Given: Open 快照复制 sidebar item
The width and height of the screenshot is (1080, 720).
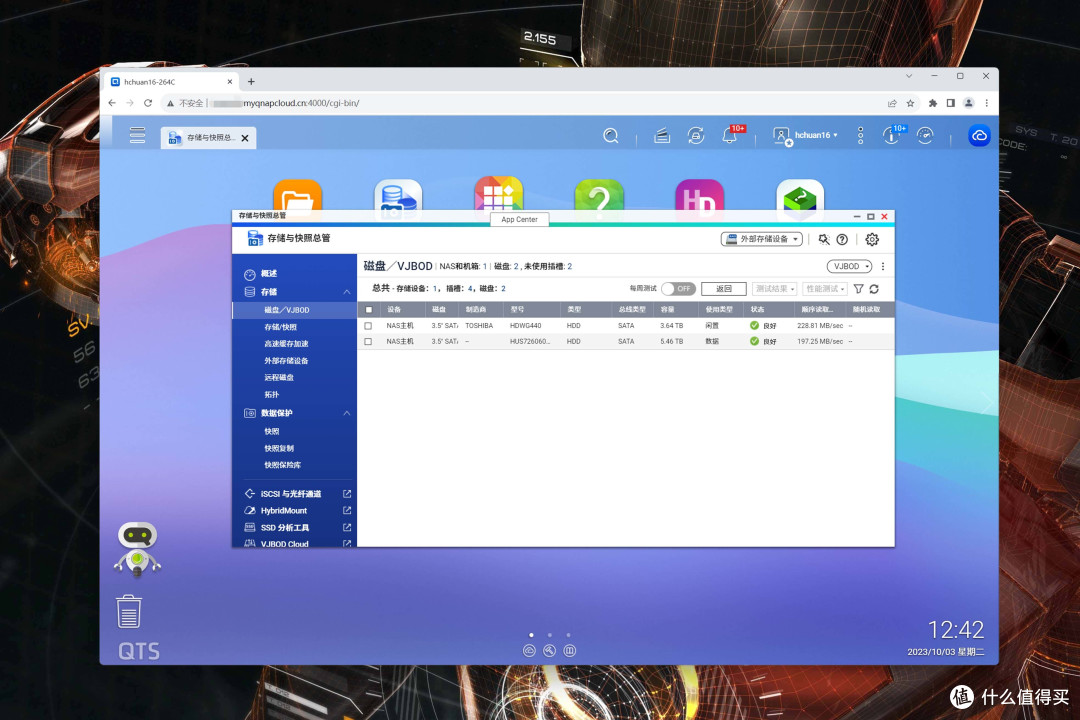Looking at the screenshot, I should 279,449.
